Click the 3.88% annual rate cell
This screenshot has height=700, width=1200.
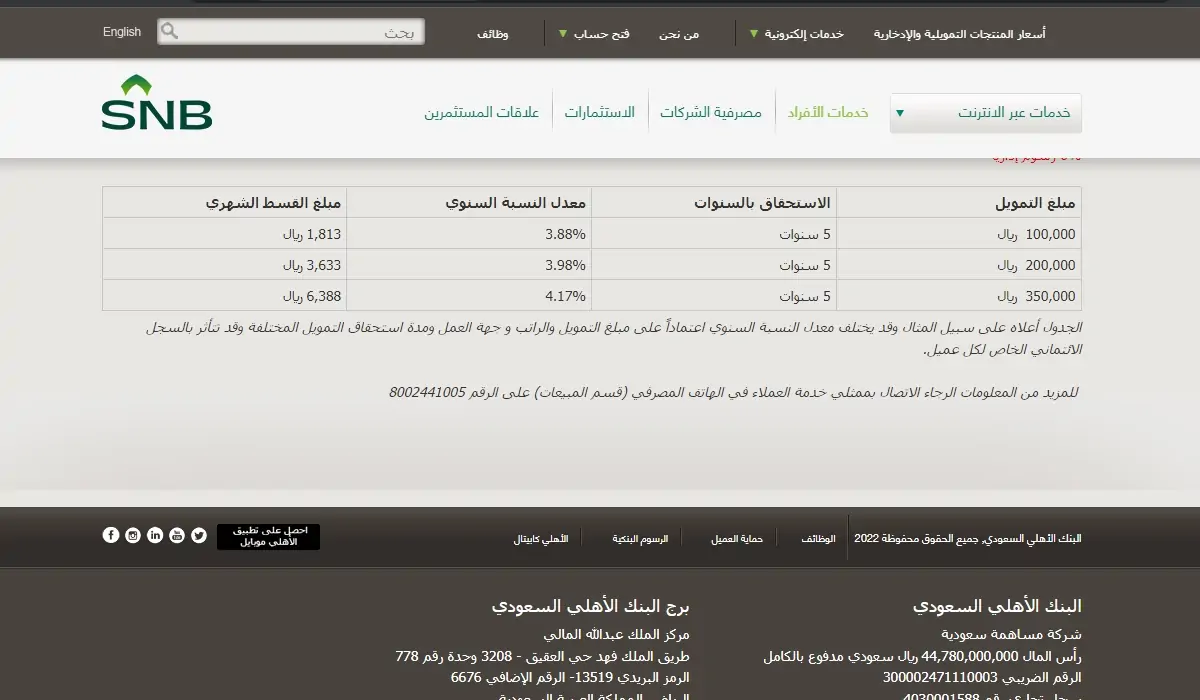click(x=469, y=234)
